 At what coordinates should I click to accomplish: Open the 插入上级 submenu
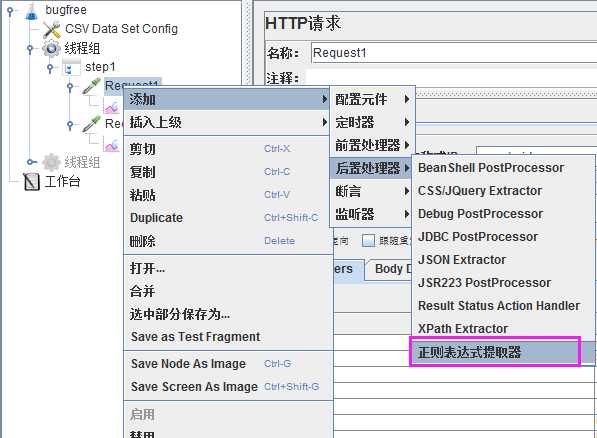point(227,122)
